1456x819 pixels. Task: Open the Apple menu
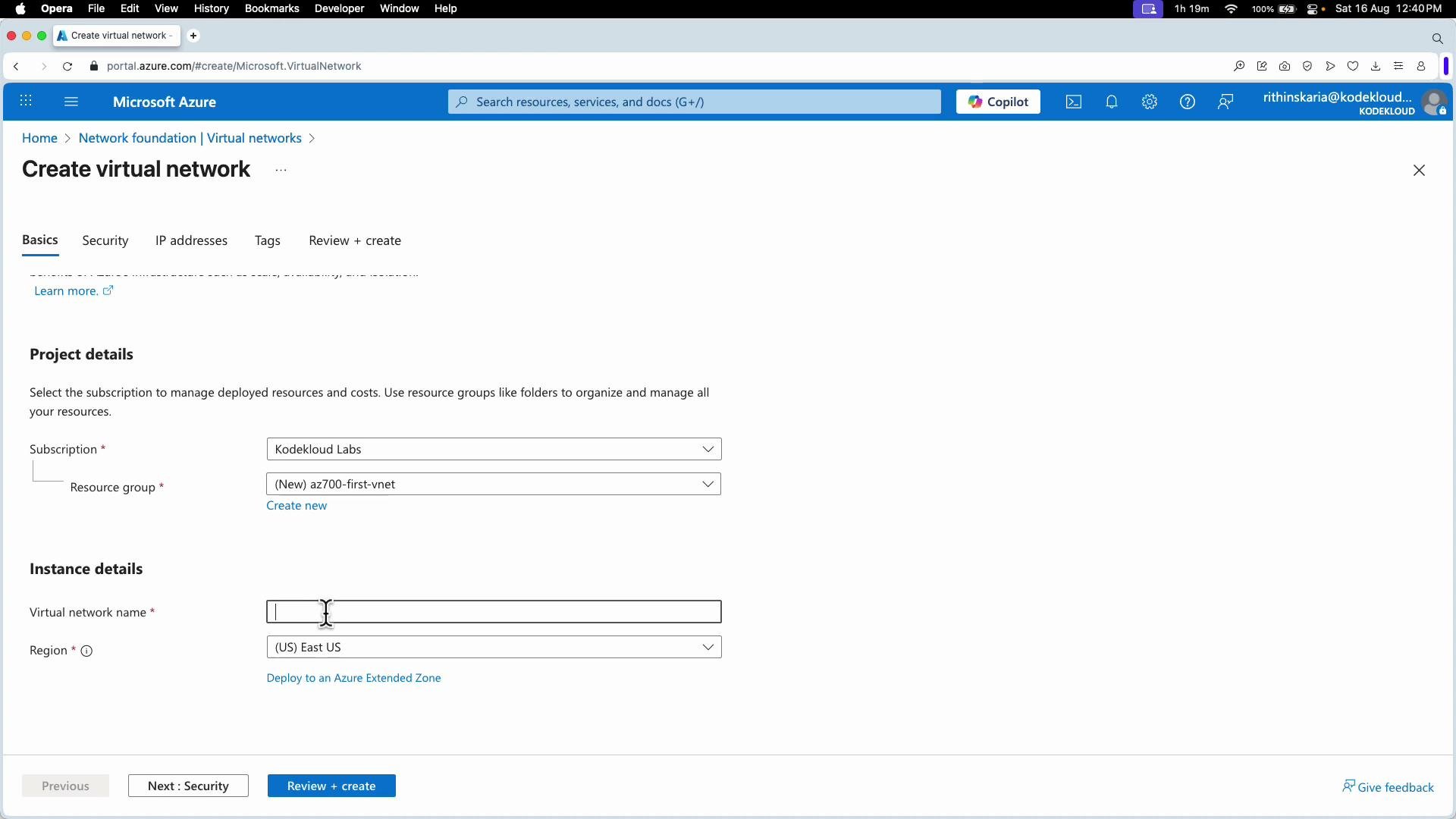click(20, 8)
